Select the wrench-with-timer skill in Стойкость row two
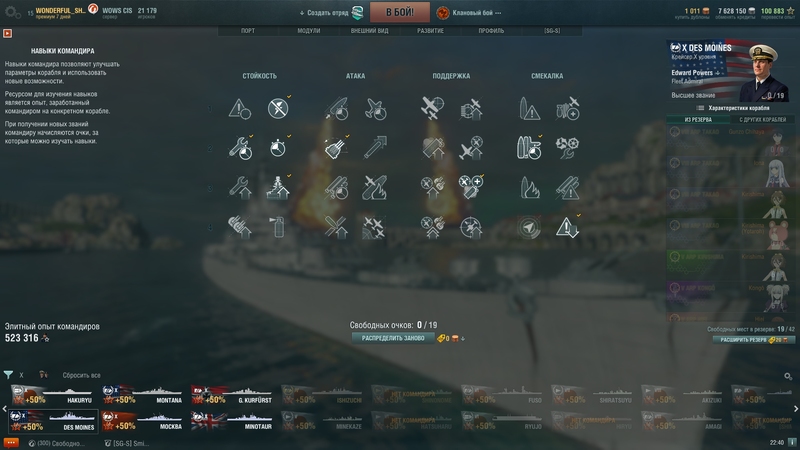This screenshot has width=800, height=450. (240, 148)
